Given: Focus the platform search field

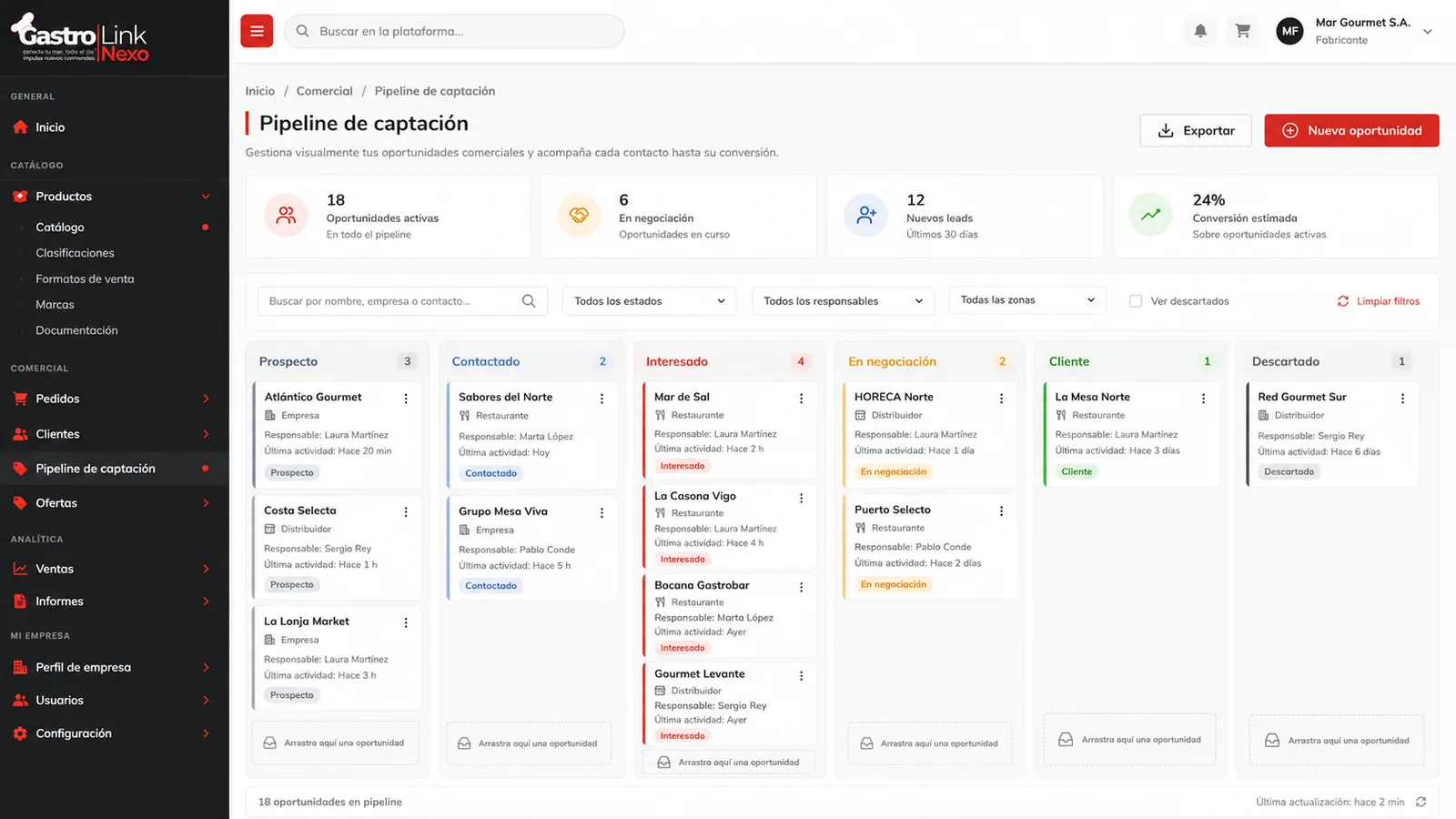Looking at the screenshot, I should pos(454,31).
